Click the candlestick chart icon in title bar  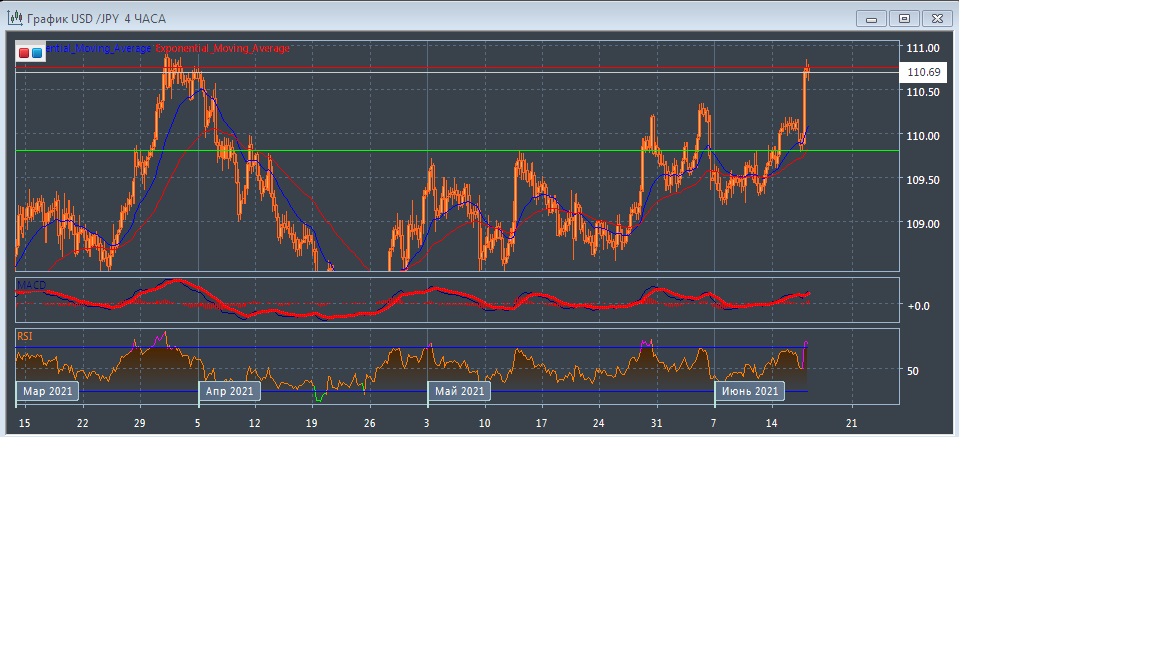click(x=15, y=18)
